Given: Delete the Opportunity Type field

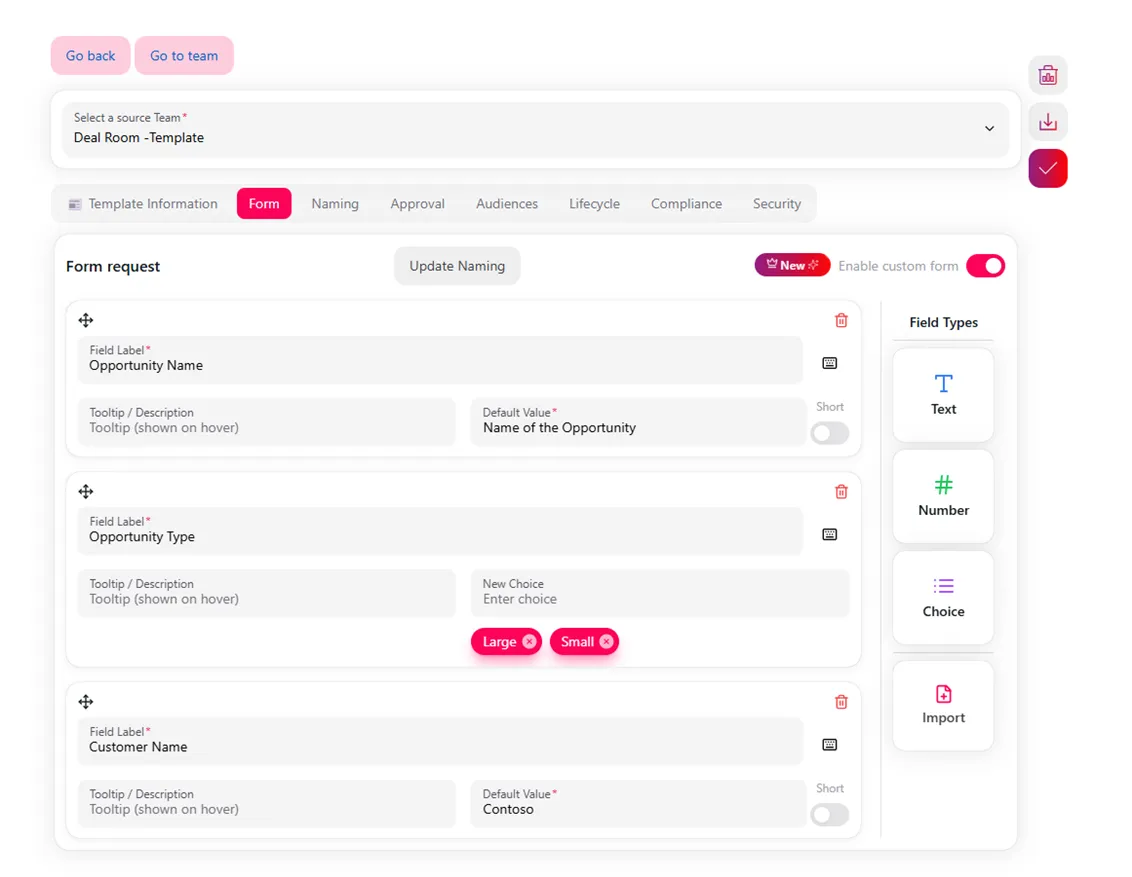Looking at the screenshot, I should click(841, 492).
